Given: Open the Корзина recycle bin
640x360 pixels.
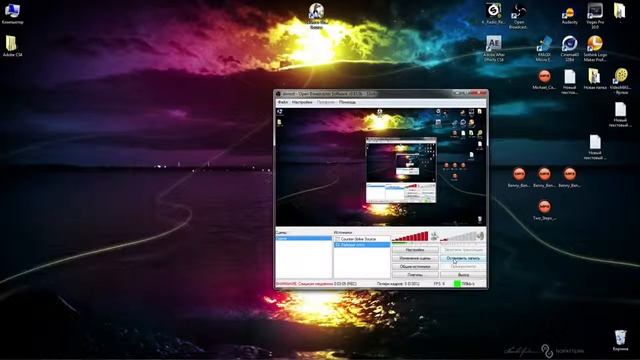Looking at the screenshot, I should coord(620,340).
